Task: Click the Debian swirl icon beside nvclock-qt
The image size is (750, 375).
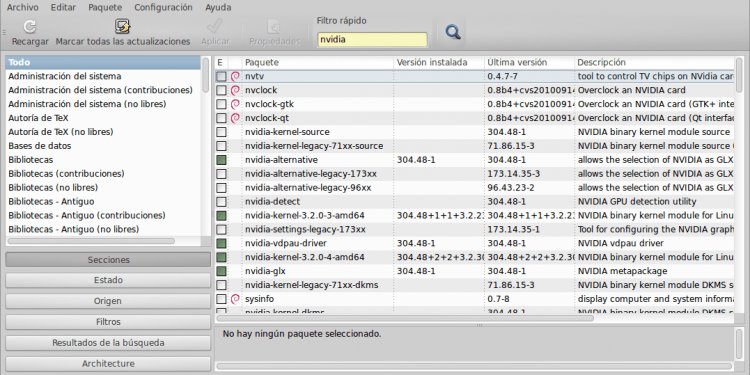Action: pyautogui.click(x=235, y=118)
